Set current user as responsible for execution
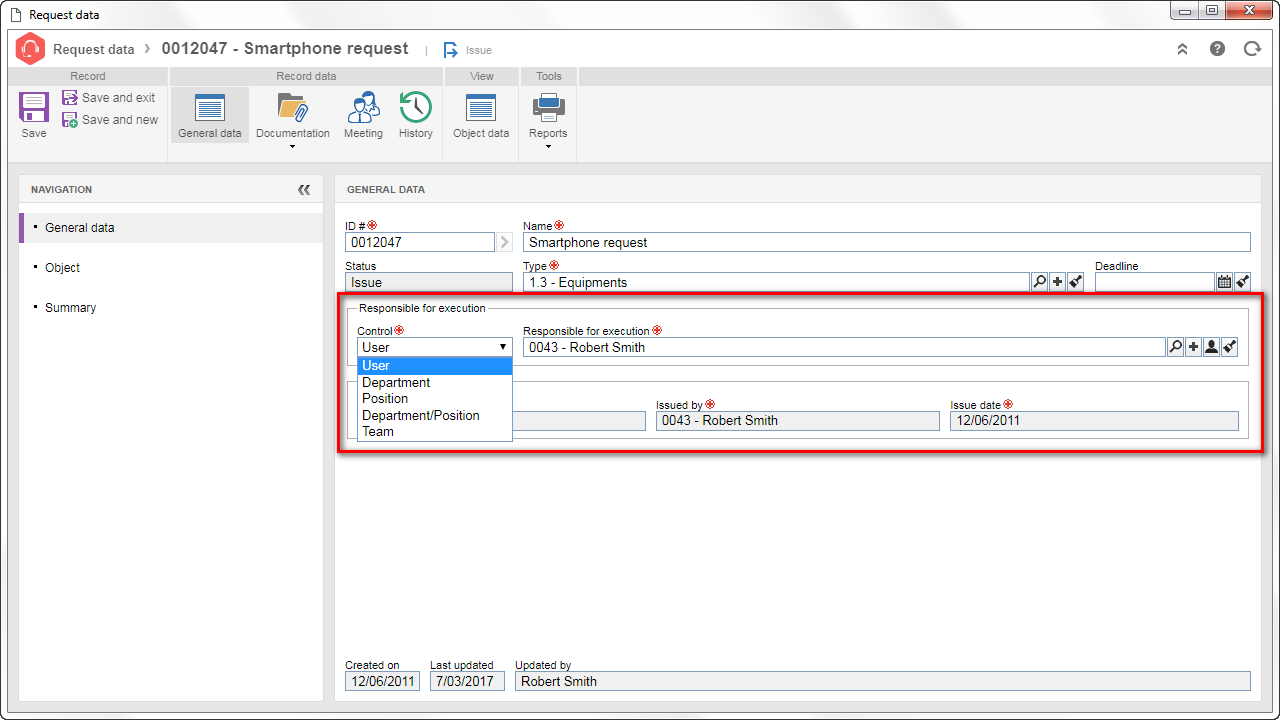The image size is (1280, 720). click(1212, 347)
